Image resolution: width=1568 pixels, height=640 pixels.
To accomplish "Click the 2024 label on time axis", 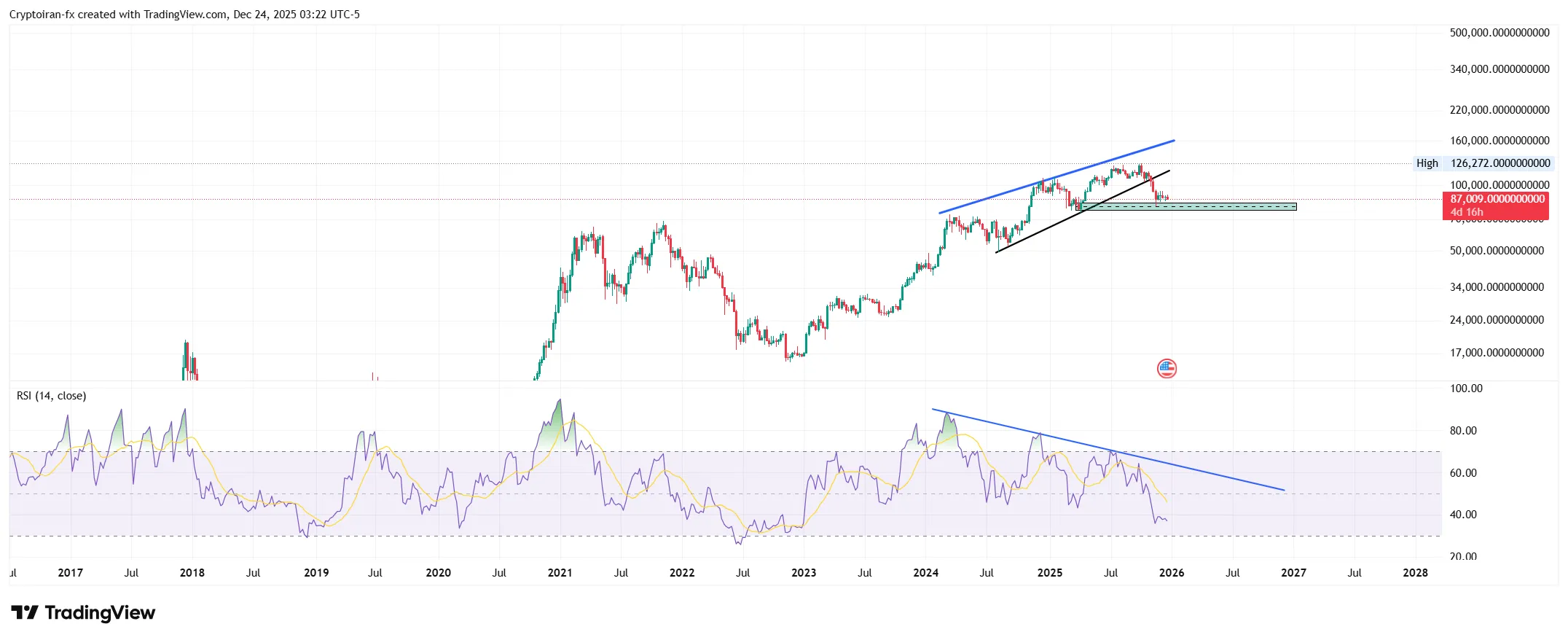I will click(x=926, y=573).
